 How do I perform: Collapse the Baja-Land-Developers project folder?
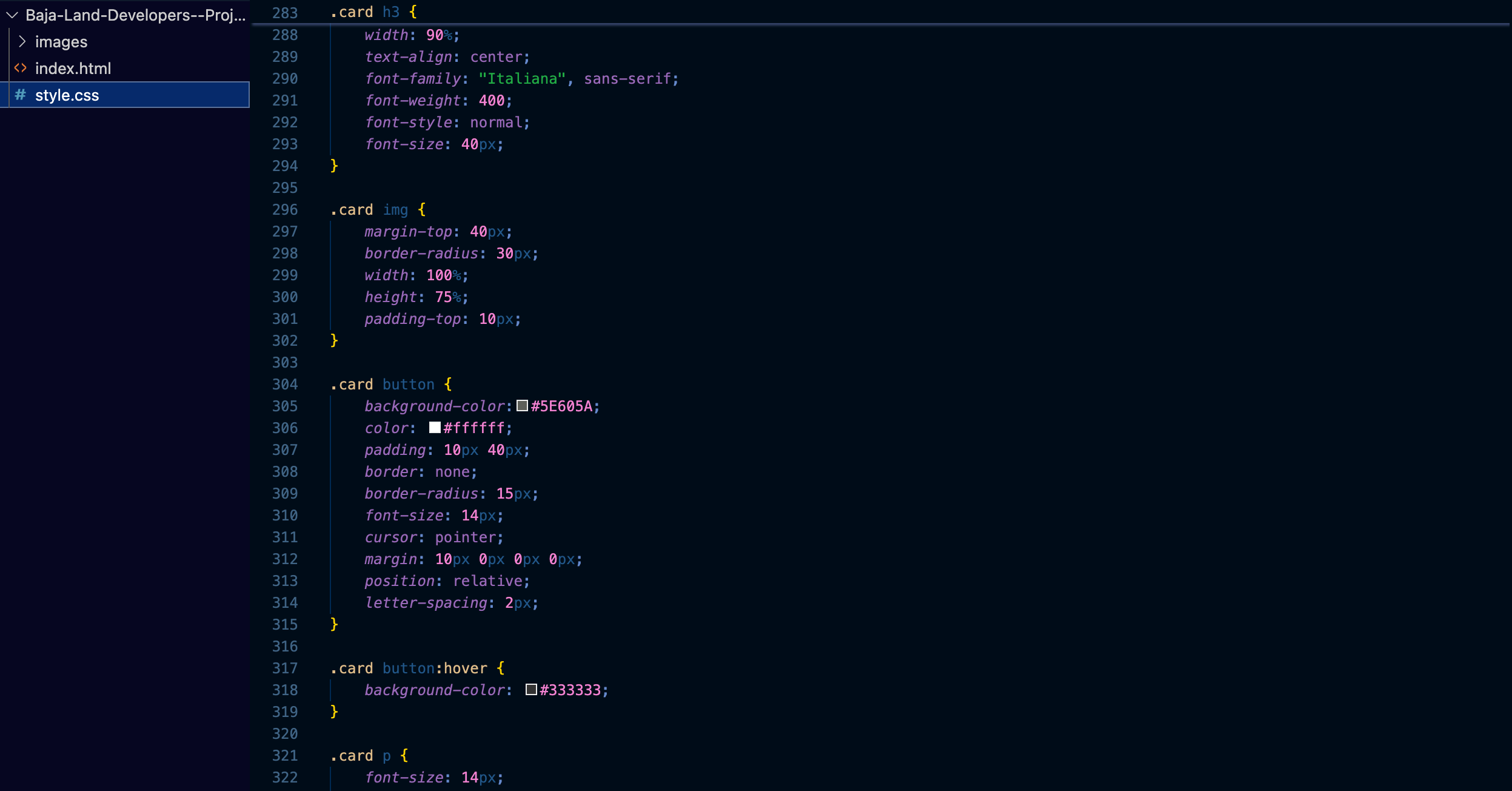pyautogui.click(x=12, y=15)
